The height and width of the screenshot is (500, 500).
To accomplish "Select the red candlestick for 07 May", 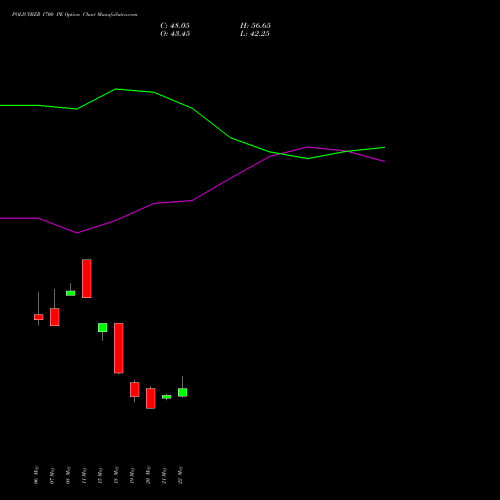I will click(55, 317).
